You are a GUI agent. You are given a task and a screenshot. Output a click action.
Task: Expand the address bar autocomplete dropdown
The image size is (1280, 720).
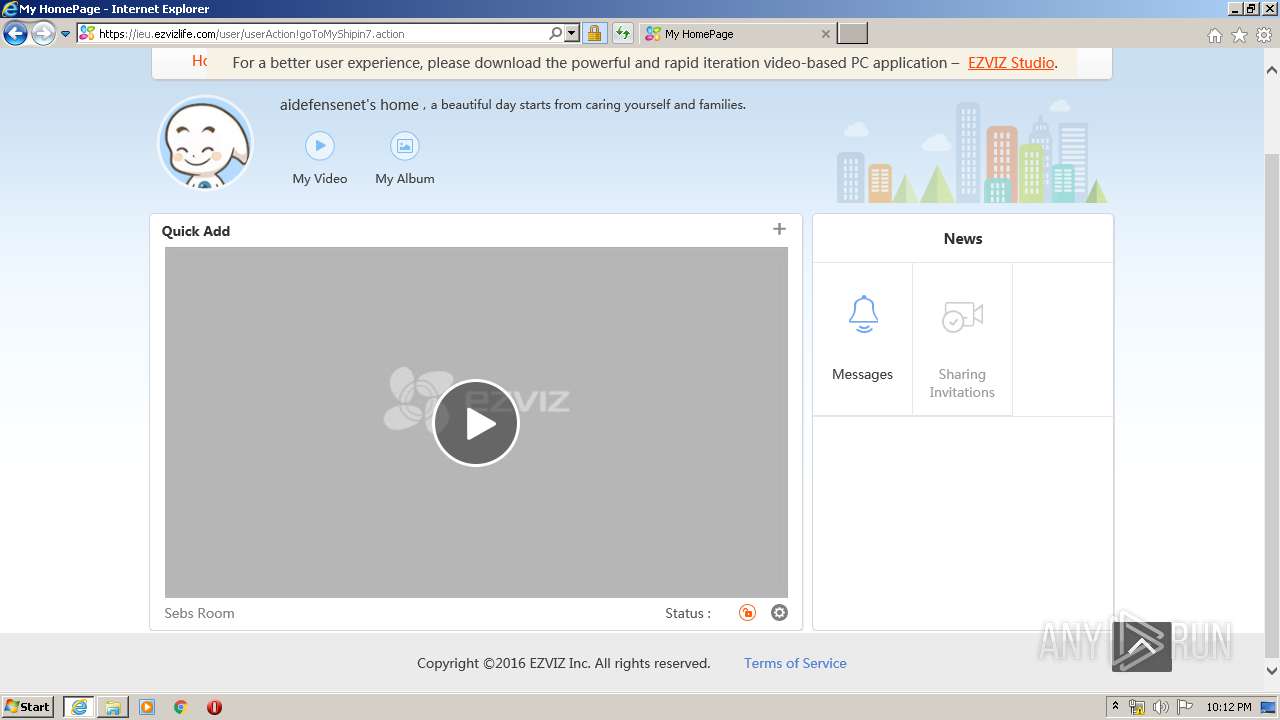pos(572,34)
